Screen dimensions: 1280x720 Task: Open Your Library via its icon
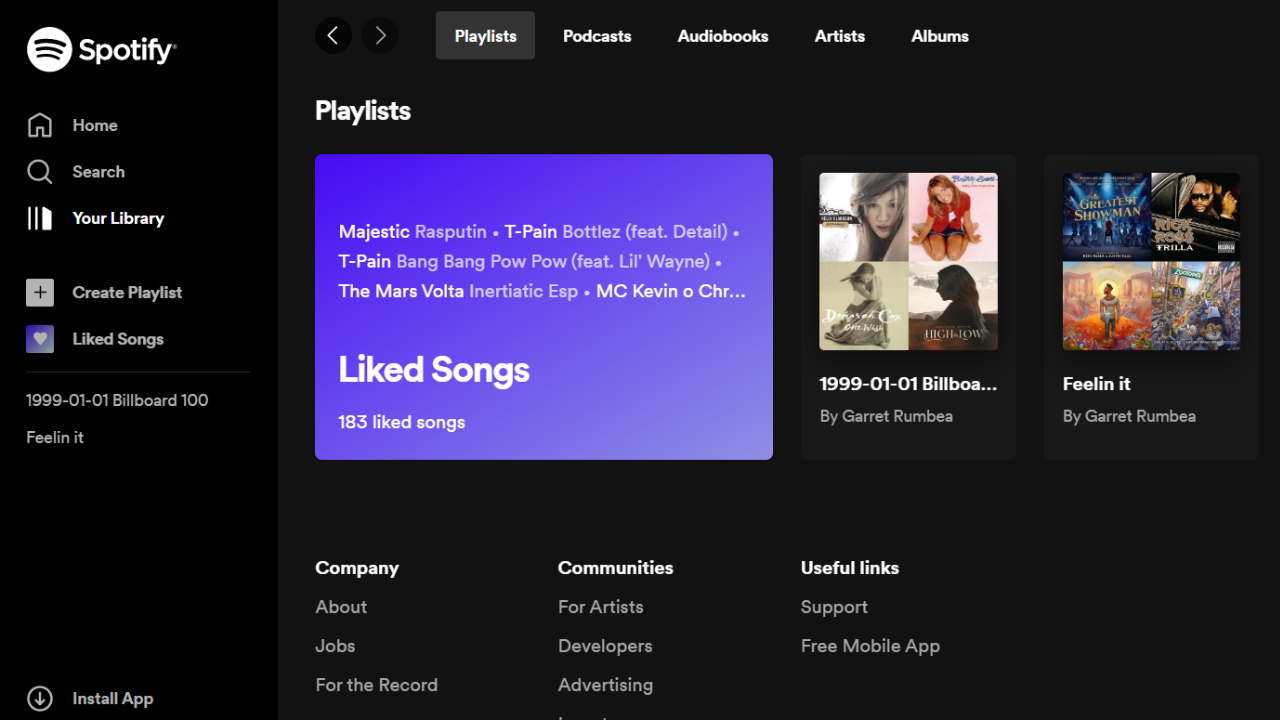pyautogui.click(x=40, y=218)
